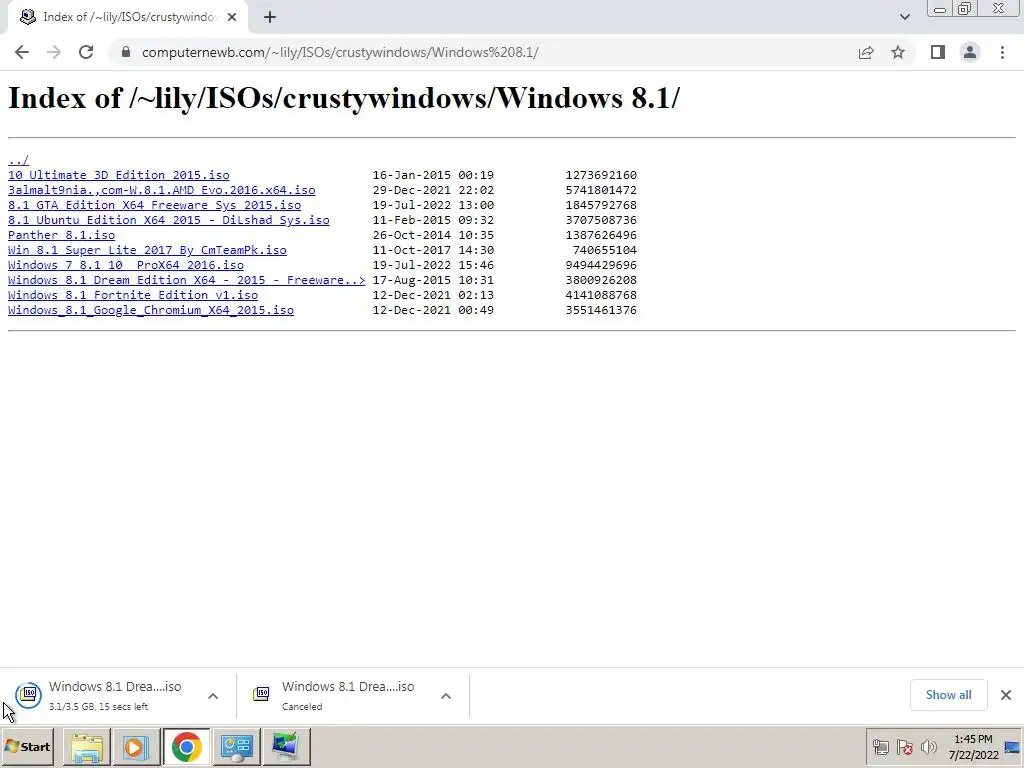Download 8.1 GTA Edition X64 iso

[154, 205]
